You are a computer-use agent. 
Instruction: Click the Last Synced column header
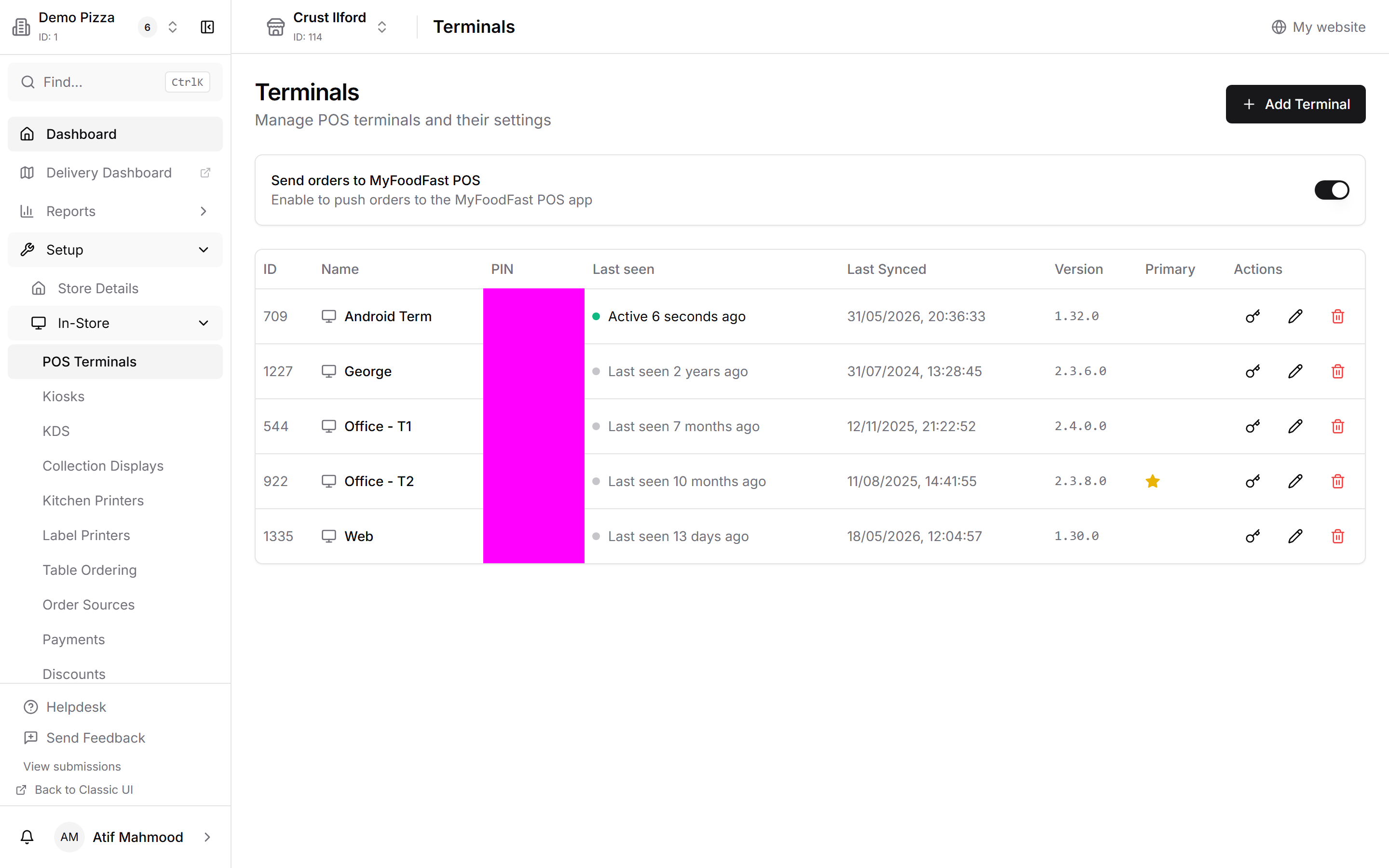886,269
